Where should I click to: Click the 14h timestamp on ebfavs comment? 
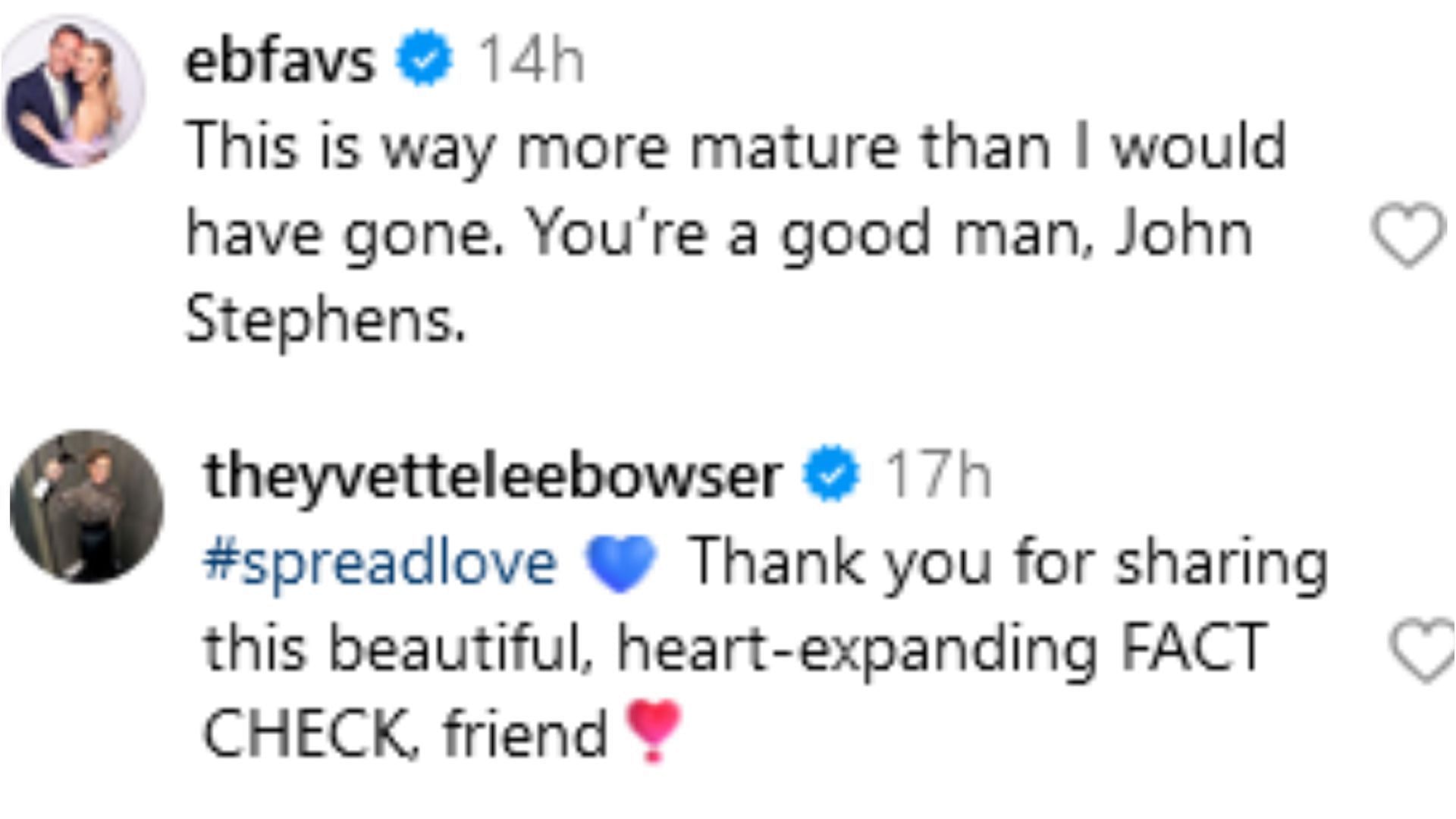click(531, 59)
